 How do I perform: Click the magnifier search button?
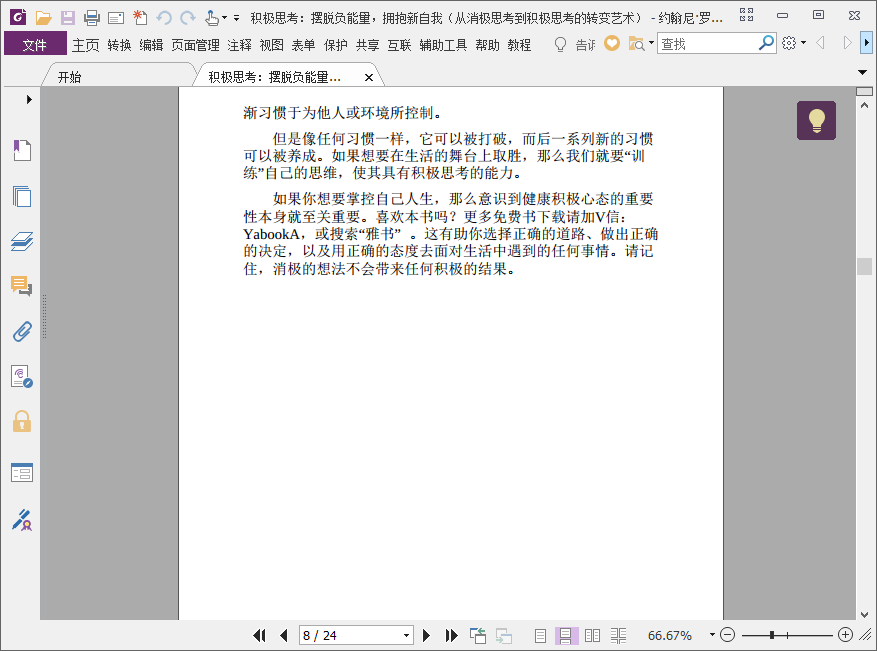[766, 43]
